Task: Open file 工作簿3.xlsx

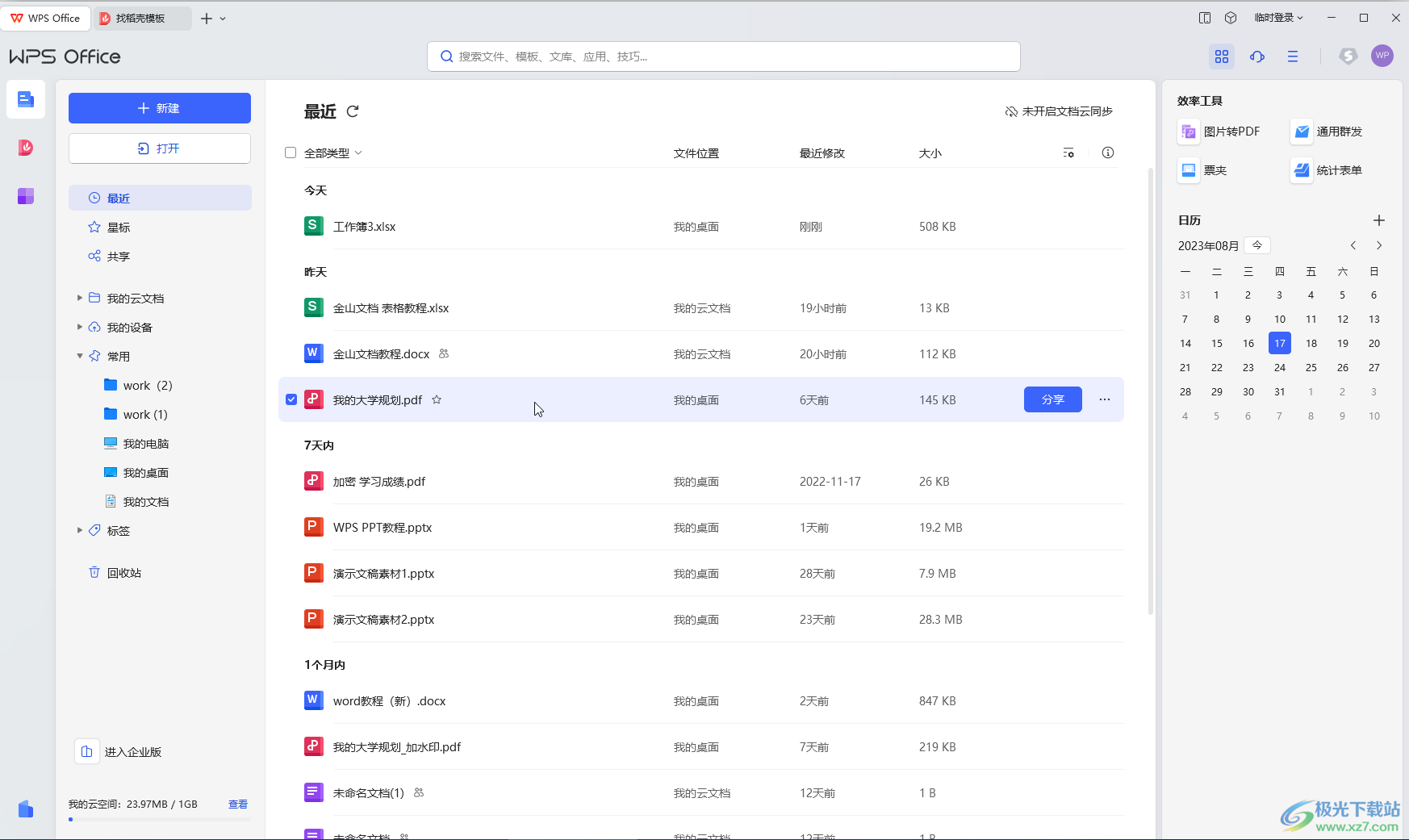Action: tap(701, 227)
